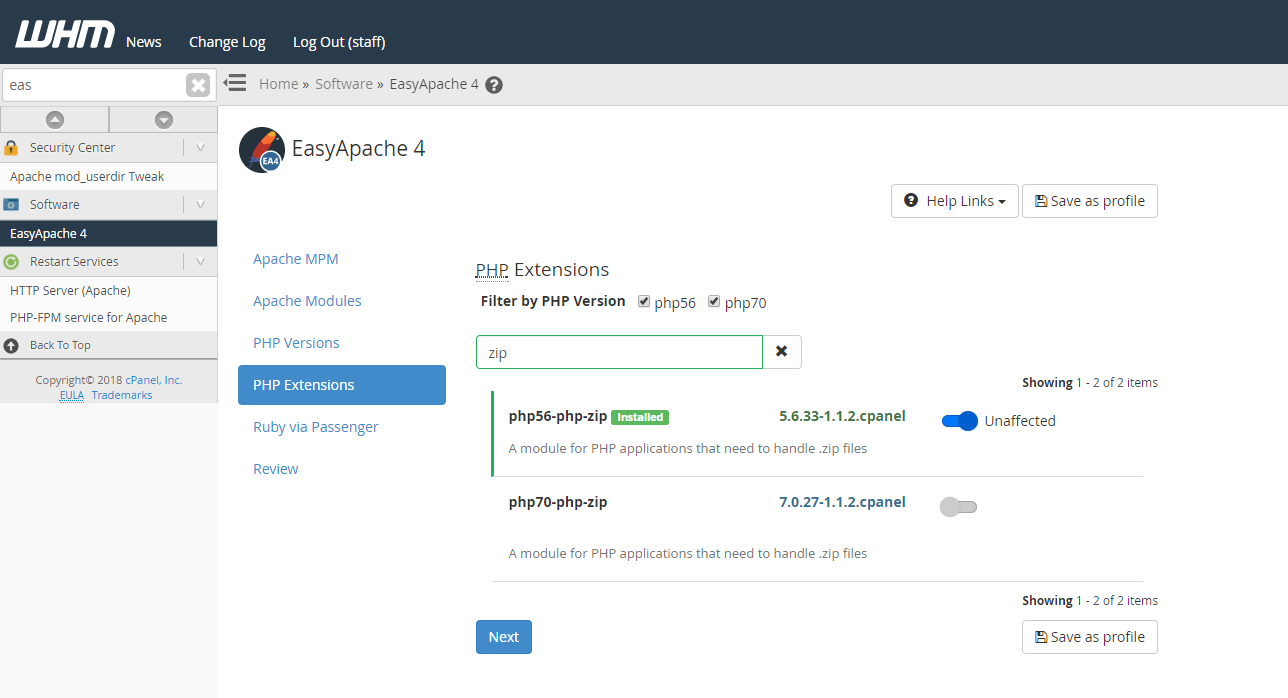Click the WHM logo
Screen dimensions: 1288x698
65,35
